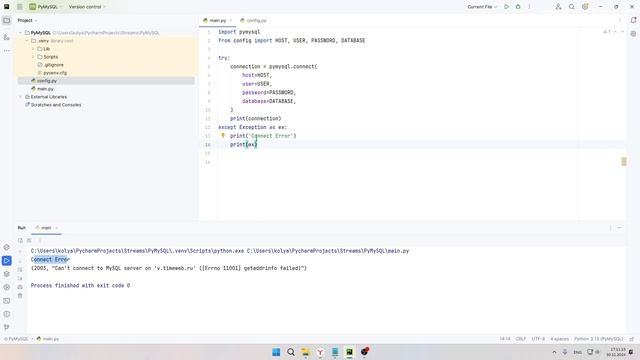Open Windows Start menu on taskbar
The width and height of the screenshot is (640, 360).
click(276, 352)
